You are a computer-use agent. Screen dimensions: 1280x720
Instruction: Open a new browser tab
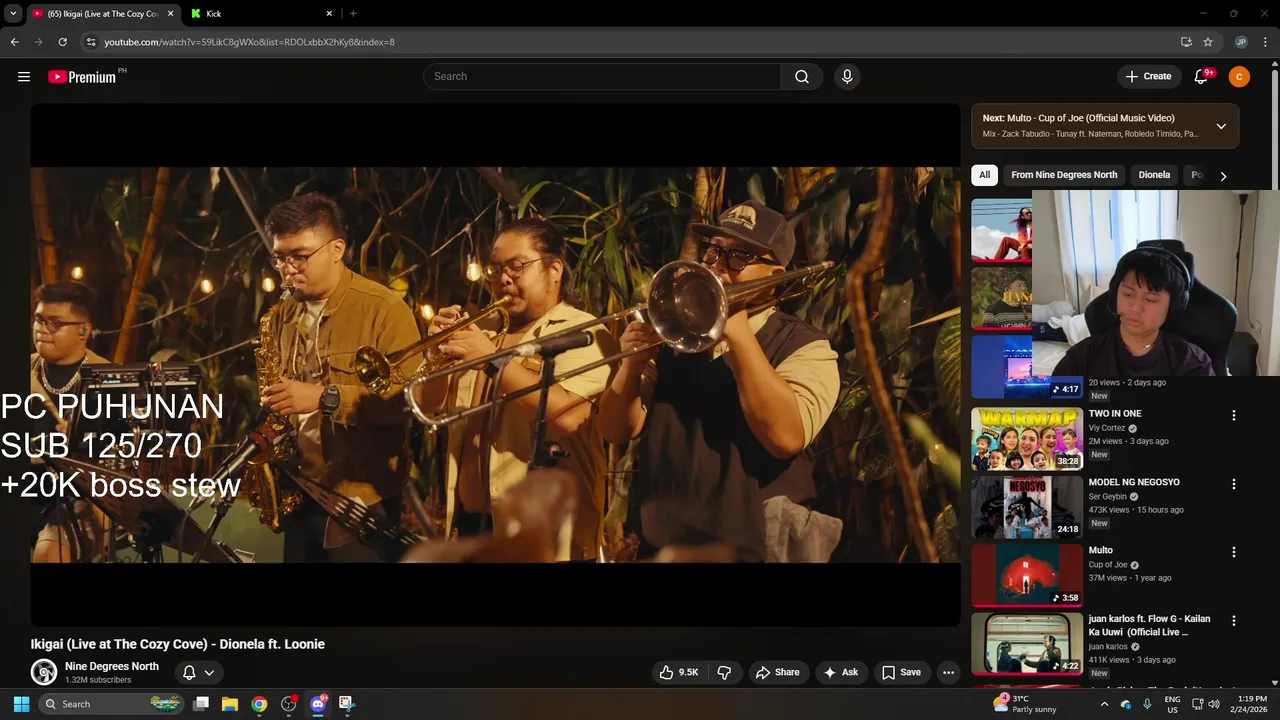pos(353,13)
